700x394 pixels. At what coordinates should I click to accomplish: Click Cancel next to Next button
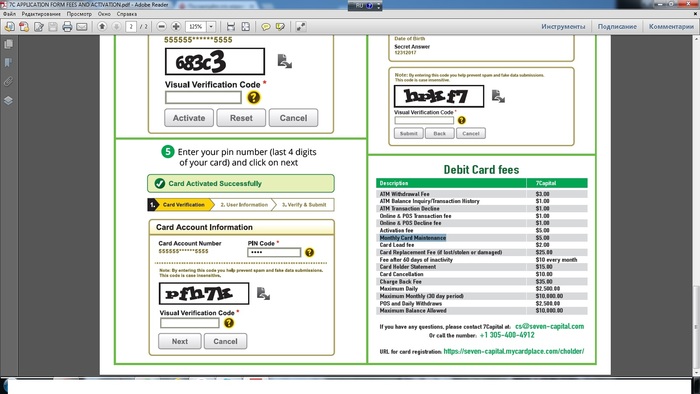coord(225,341)
